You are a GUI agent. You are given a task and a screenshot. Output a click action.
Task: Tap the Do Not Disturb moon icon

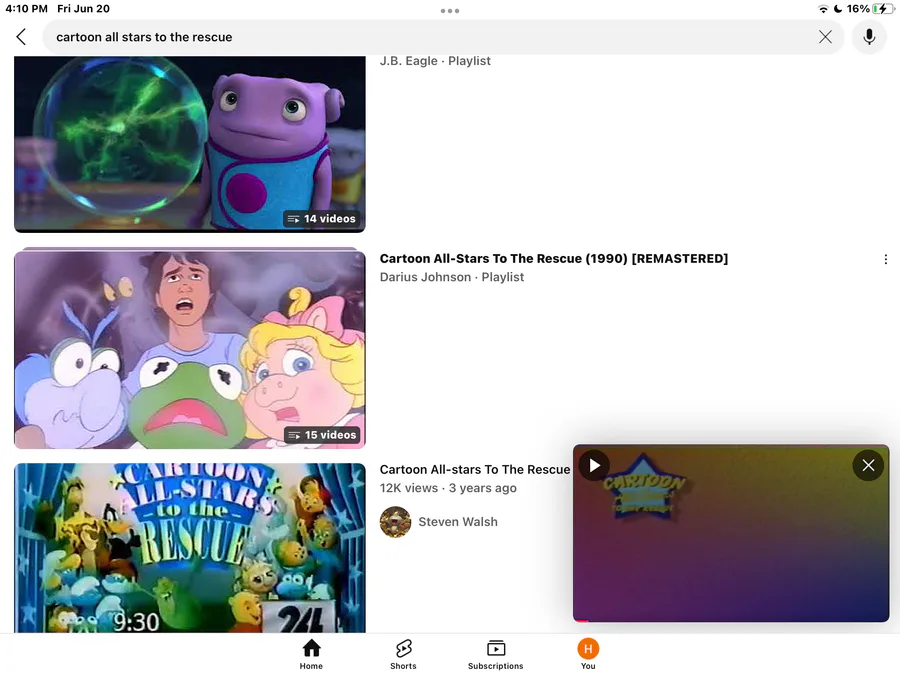838,9
